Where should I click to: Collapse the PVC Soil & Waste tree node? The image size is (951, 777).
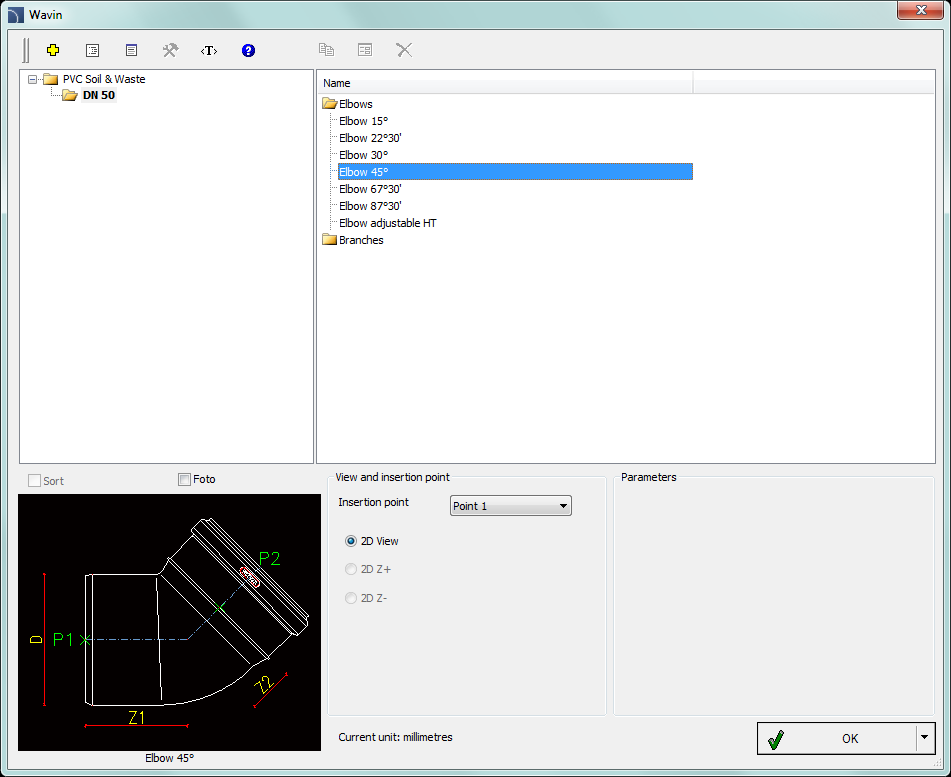click(x=33, y=79)
